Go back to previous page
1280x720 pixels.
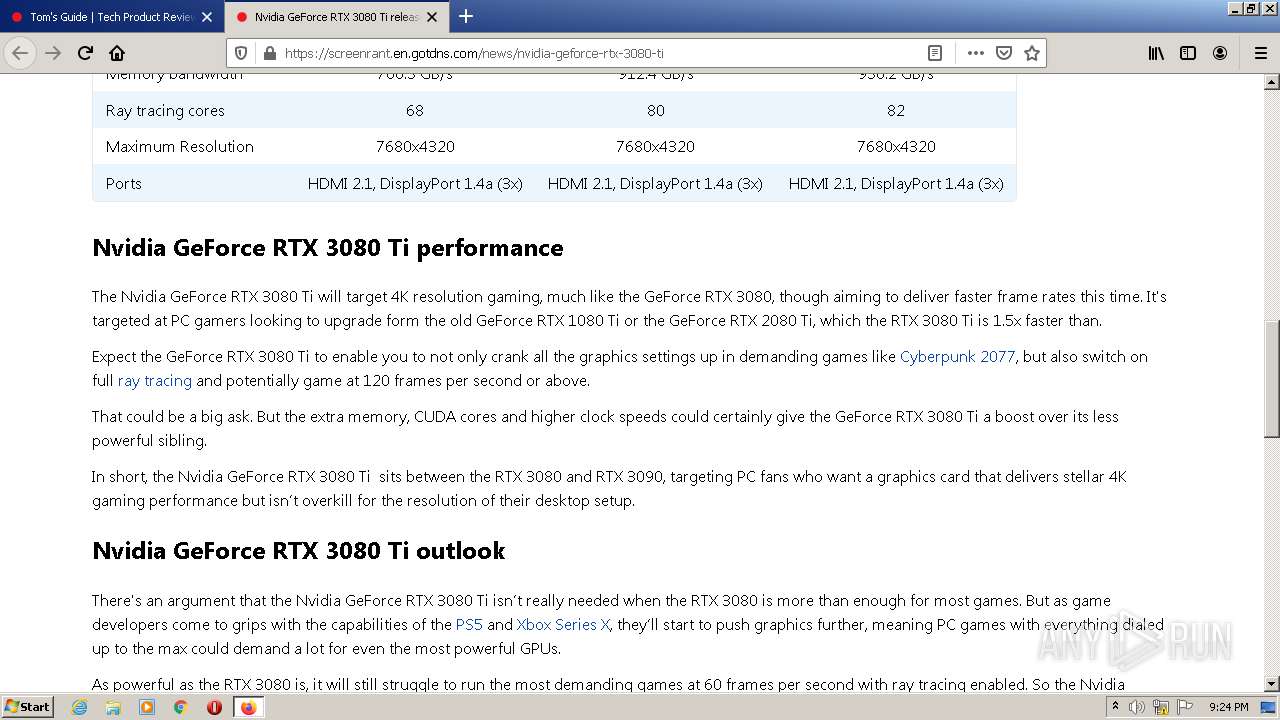[x=20, y=53]
